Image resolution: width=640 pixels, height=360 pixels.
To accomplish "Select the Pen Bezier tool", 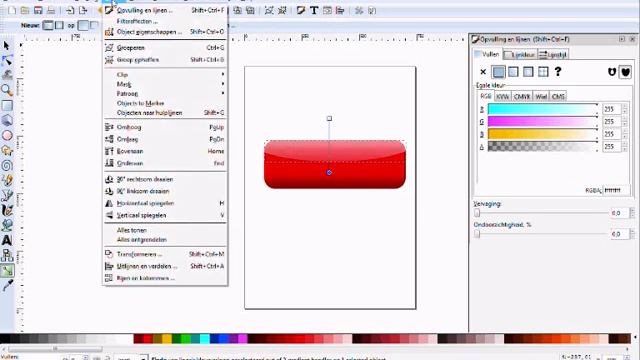I will pyautogui.click(x=7, y=195).
